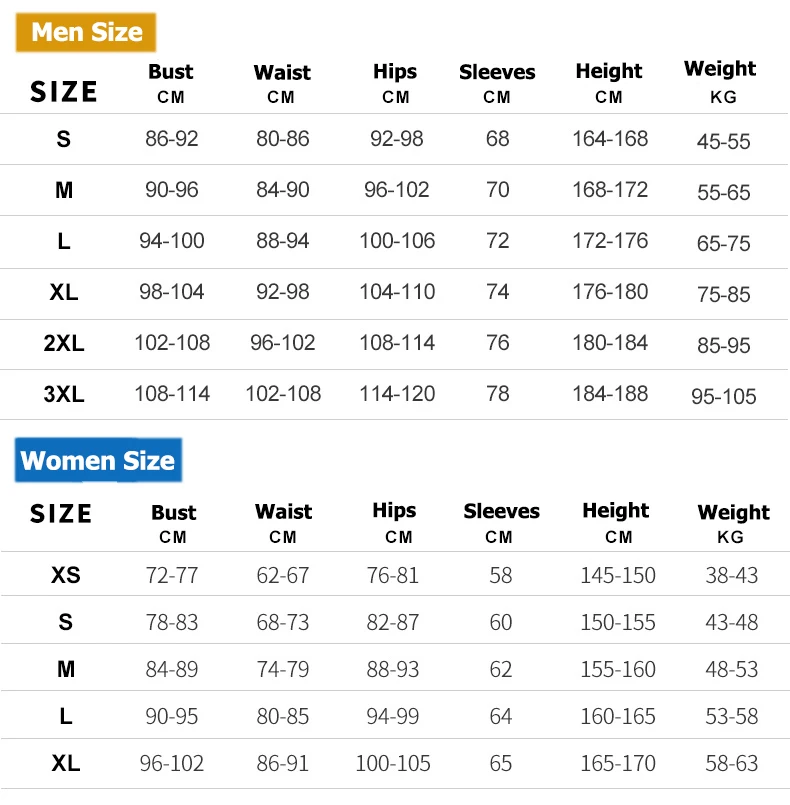Click men's L hips value 100-106
The width and height of the screenshot is (790, 805).
coord(397,241)
